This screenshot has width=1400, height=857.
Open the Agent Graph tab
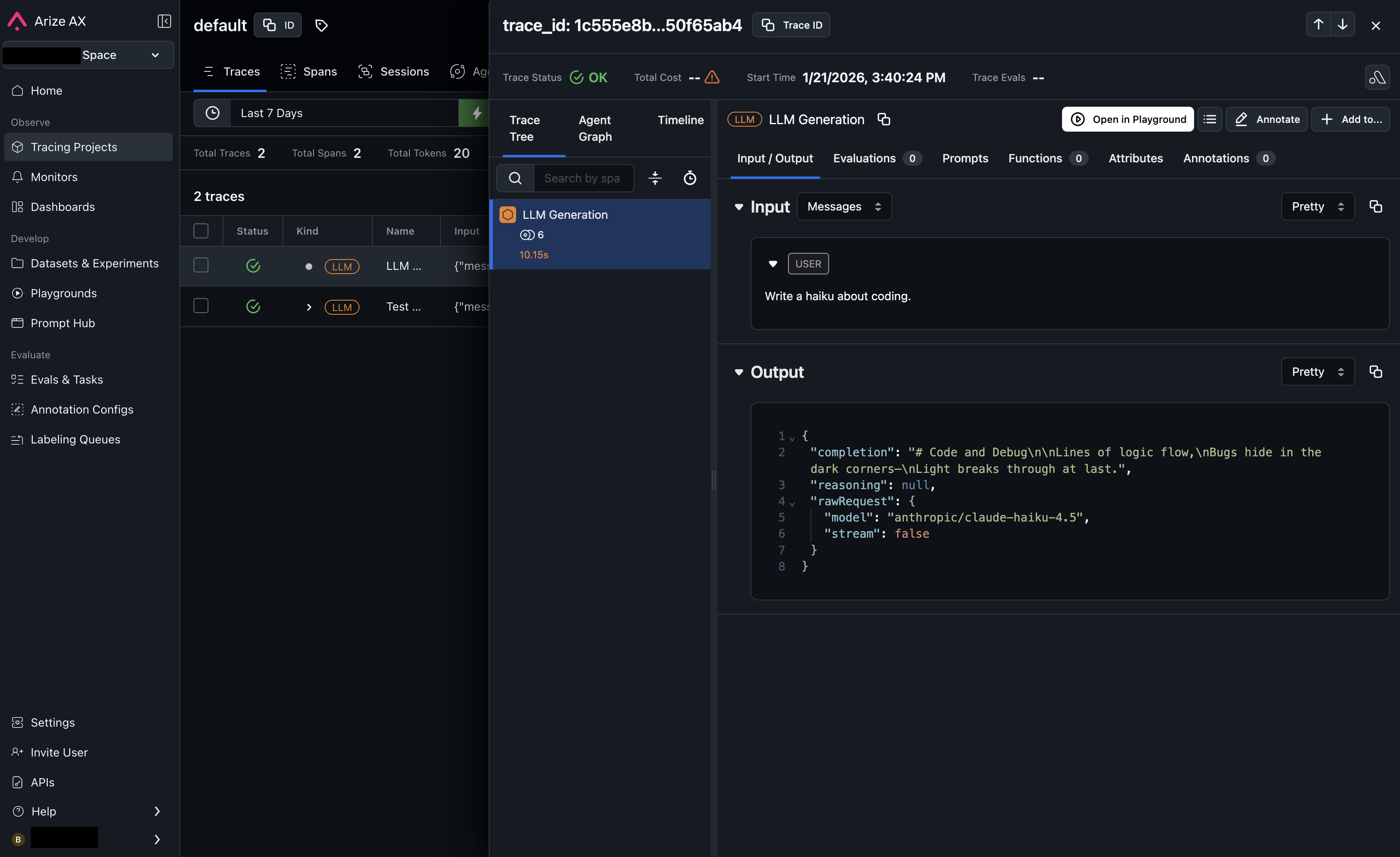point(595,128)
